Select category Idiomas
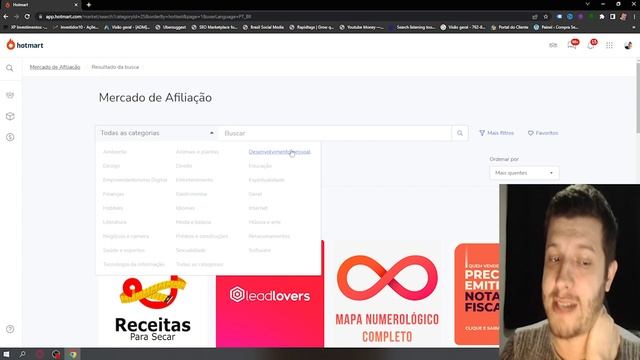The height and width of the screenshot is (360, 640). point(185,208)
